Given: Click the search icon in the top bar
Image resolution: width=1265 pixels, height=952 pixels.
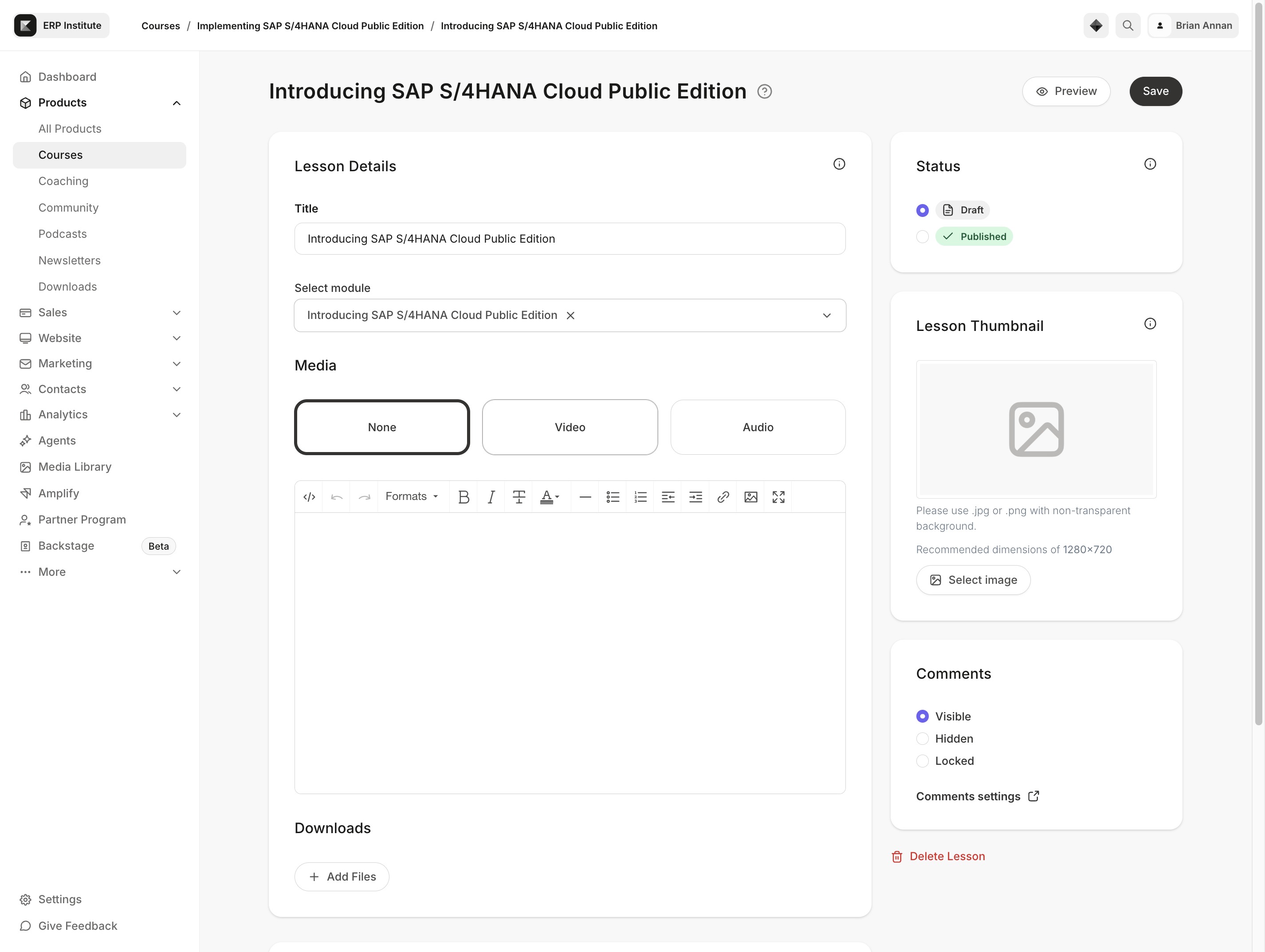Looking at the screenshot, I should coord(1128,26).
